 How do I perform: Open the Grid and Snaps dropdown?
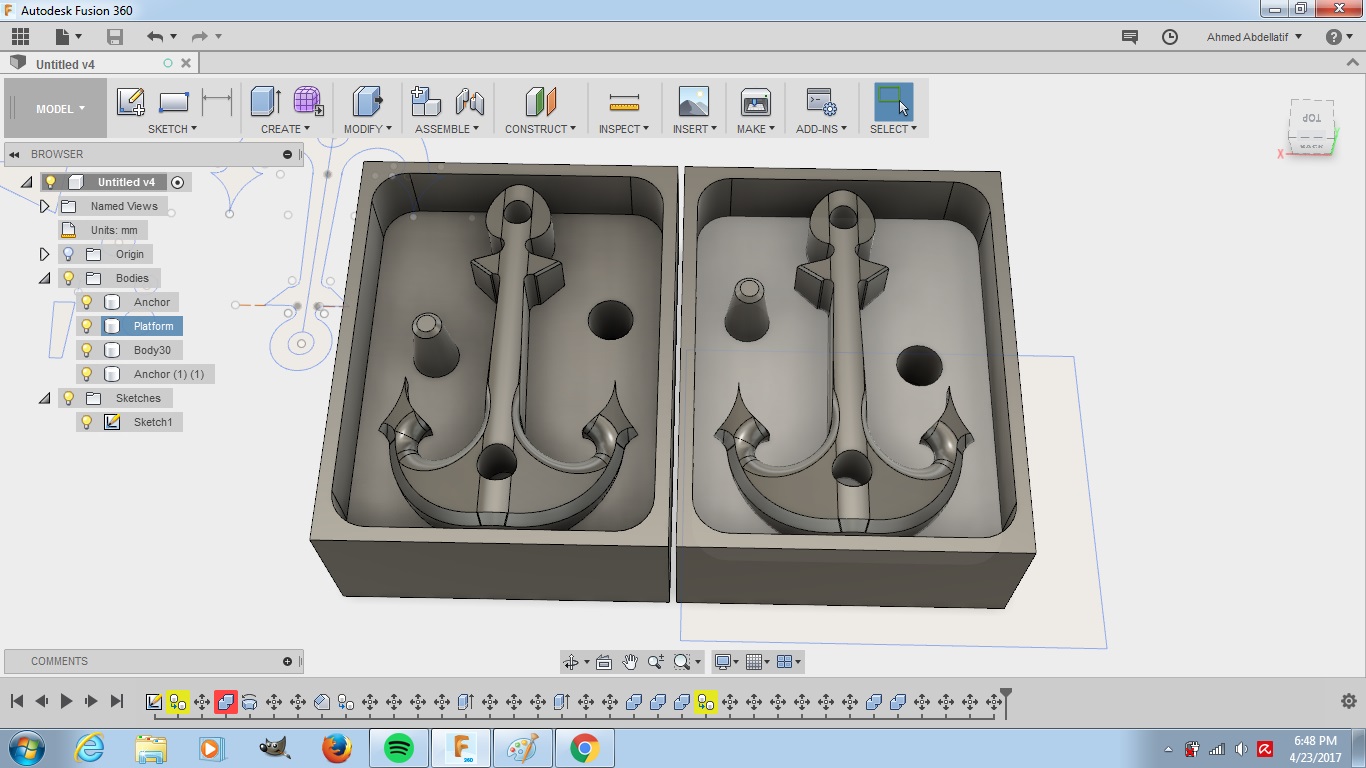[757, 662]
